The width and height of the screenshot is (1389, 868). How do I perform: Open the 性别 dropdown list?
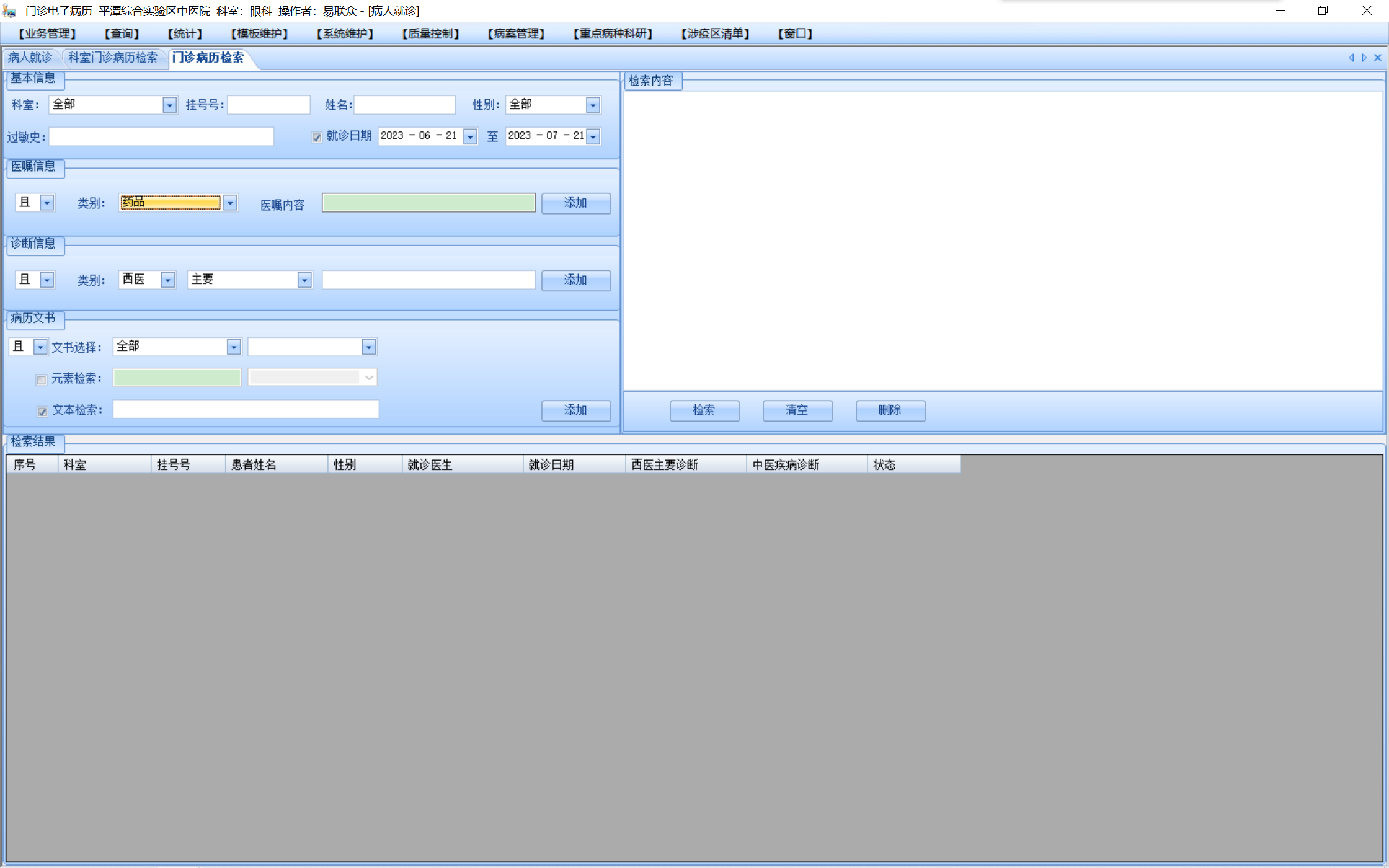(593, 105)
